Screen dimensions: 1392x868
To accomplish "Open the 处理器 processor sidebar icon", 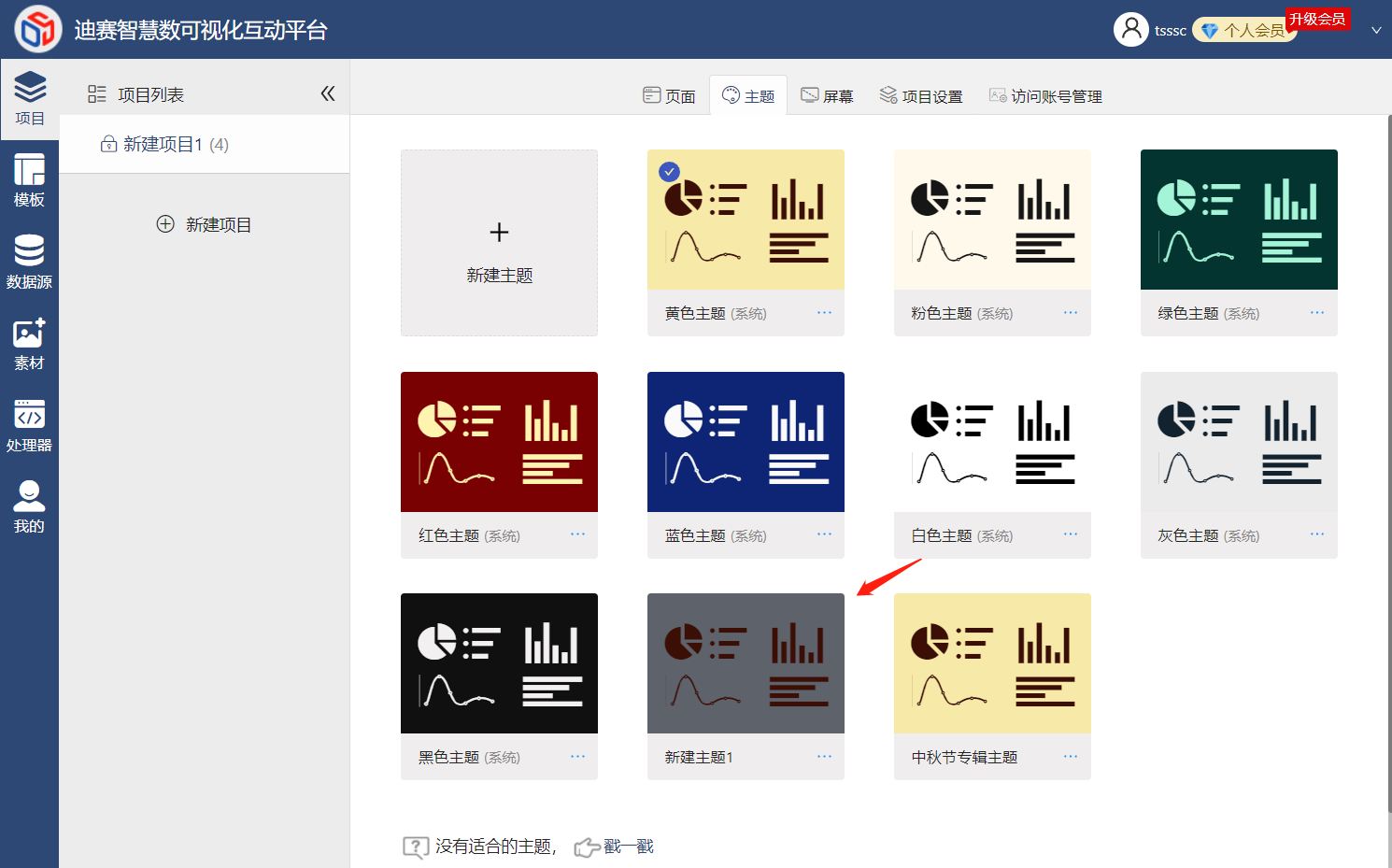I will pos(29,425).
